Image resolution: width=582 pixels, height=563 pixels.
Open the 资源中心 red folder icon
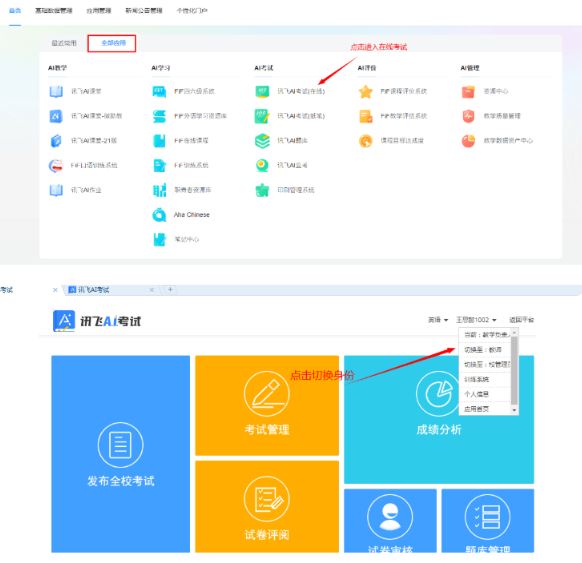coord(468,91)
